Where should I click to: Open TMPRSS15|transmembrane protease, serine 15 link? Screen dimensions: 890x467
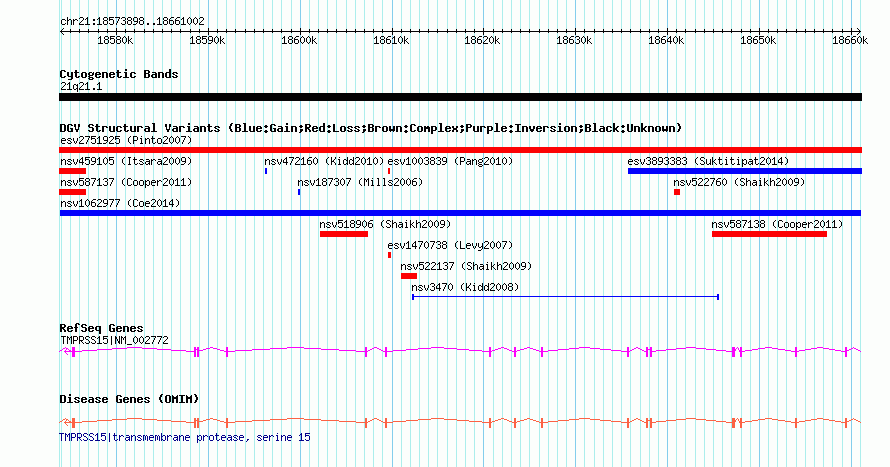click(184, 437)
